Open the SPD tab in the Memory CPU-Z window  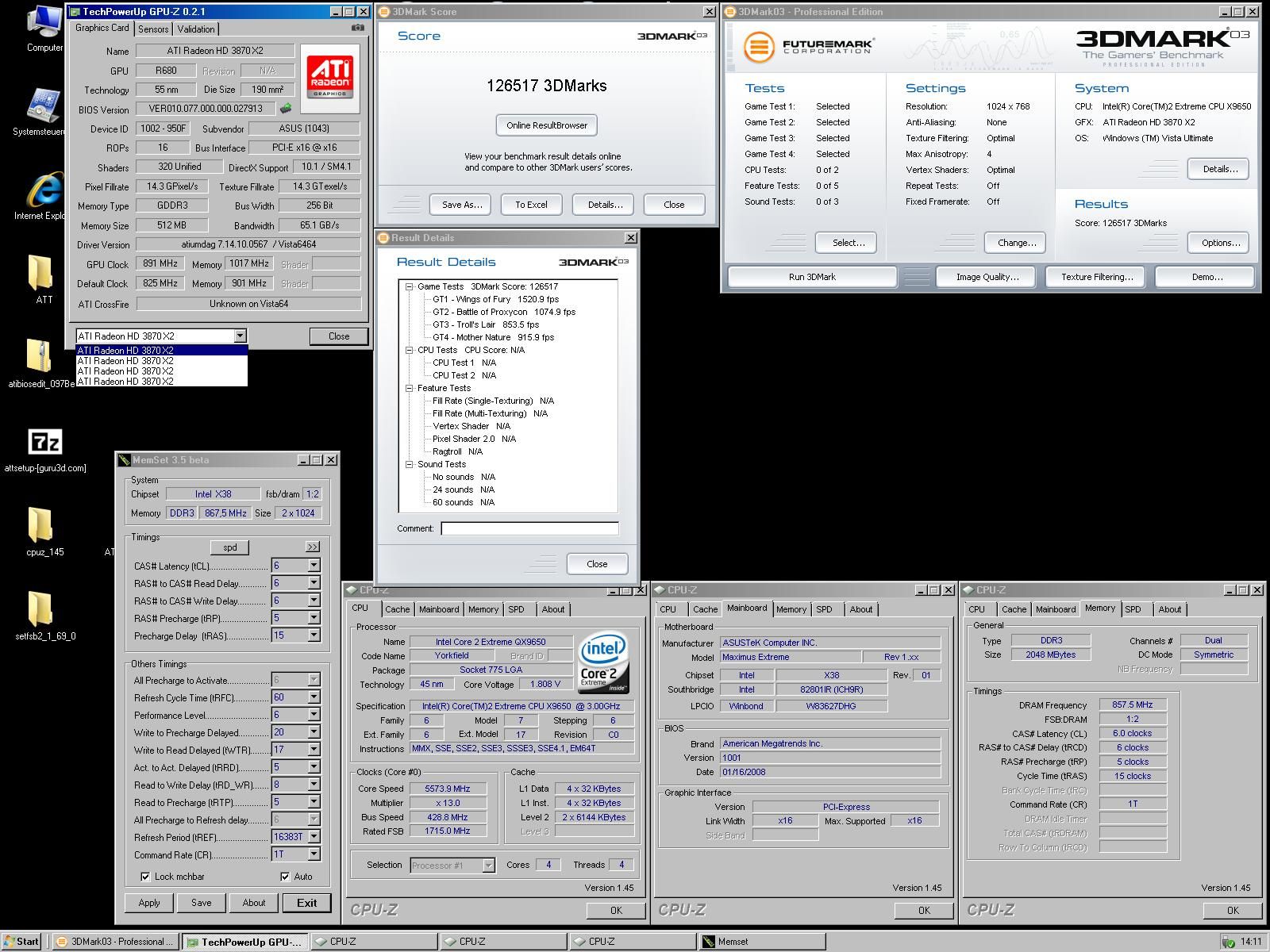[x=1133, y=609]
